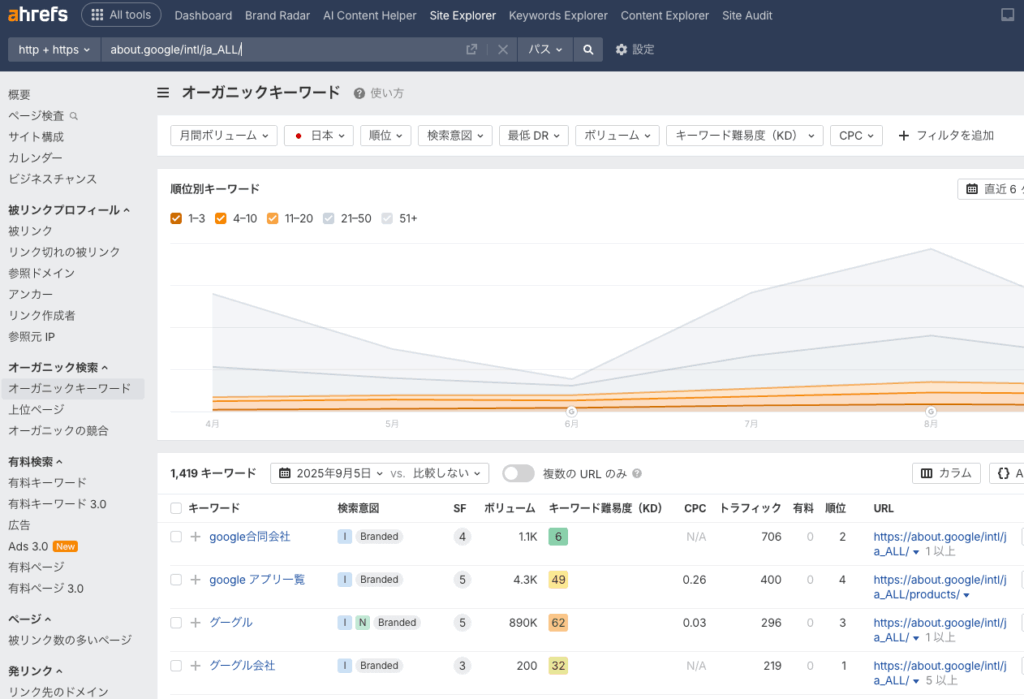
Task: Expand the キーワード難易度（KD） filter
Action: pyautogui.click(x=744, y=135)
